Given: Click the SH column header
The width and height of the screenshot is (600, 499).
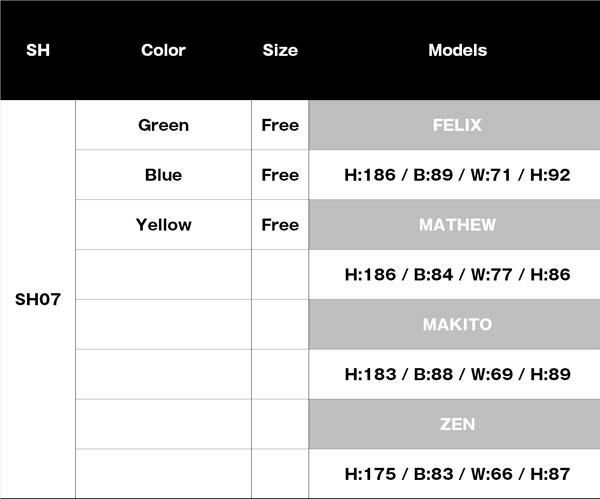Looking at the screenshot, I should coord(37,50).
